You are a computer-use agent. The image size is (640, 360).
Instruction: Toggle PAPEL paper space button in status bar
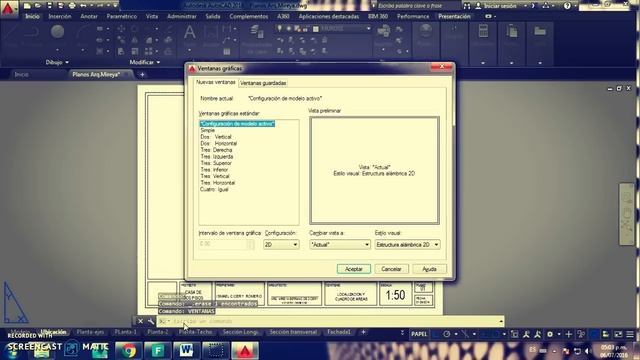419,334
